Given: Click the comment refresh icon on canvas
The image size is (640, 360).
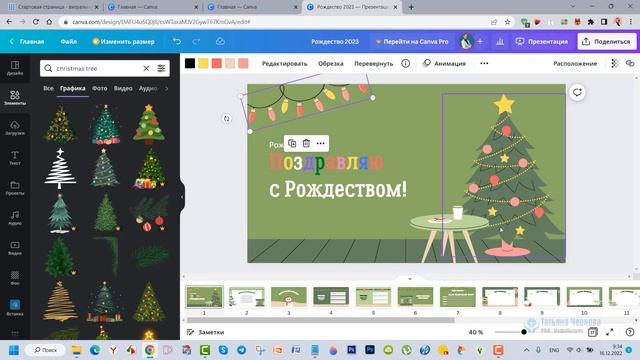Looking at the screenshot, I should pyautogui.click(x=577, y=92).
